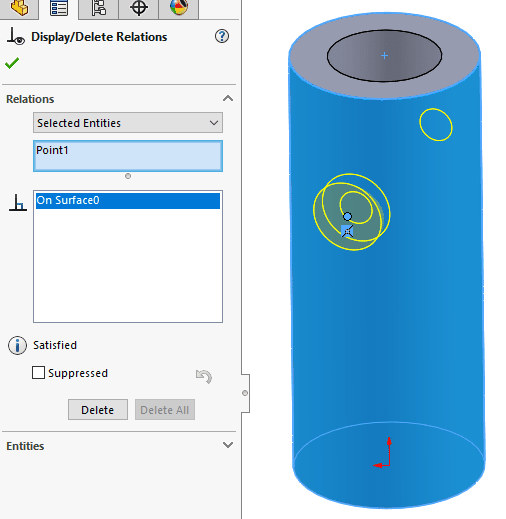The image size is (506, 519).
Task: Open the Selected Entities filter dropdown
Action: 128,123
